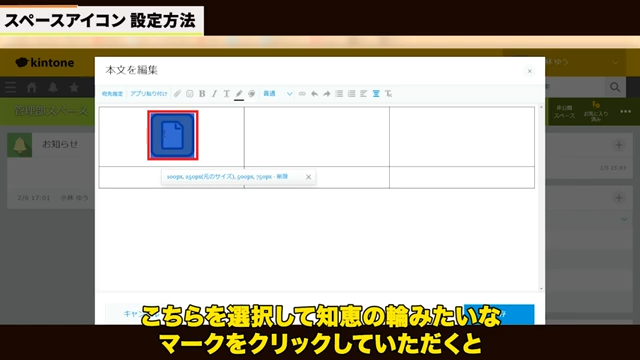The height and width of the screenshot is (360, 640).
Task: Expand the user account dropdown chevron
Action: point(615,62)
